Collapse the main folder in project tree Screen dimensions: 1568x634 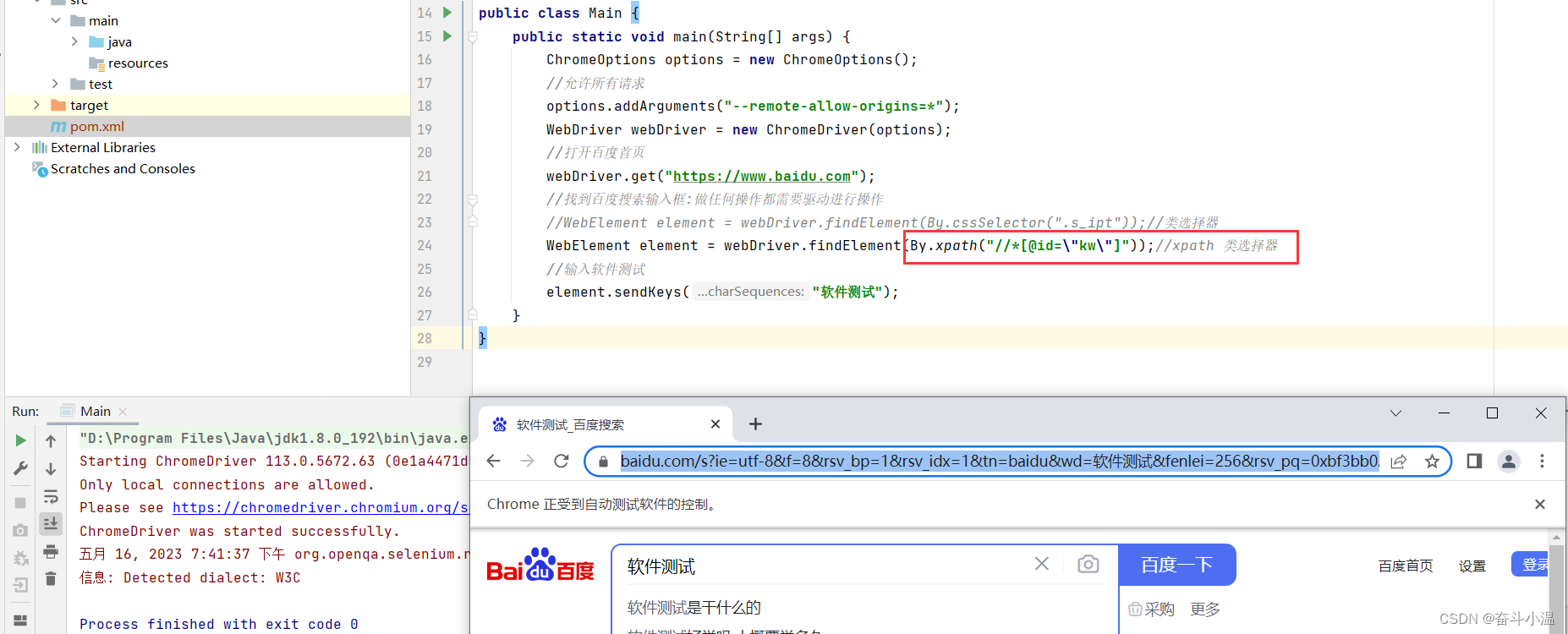[x=56, y=20]
